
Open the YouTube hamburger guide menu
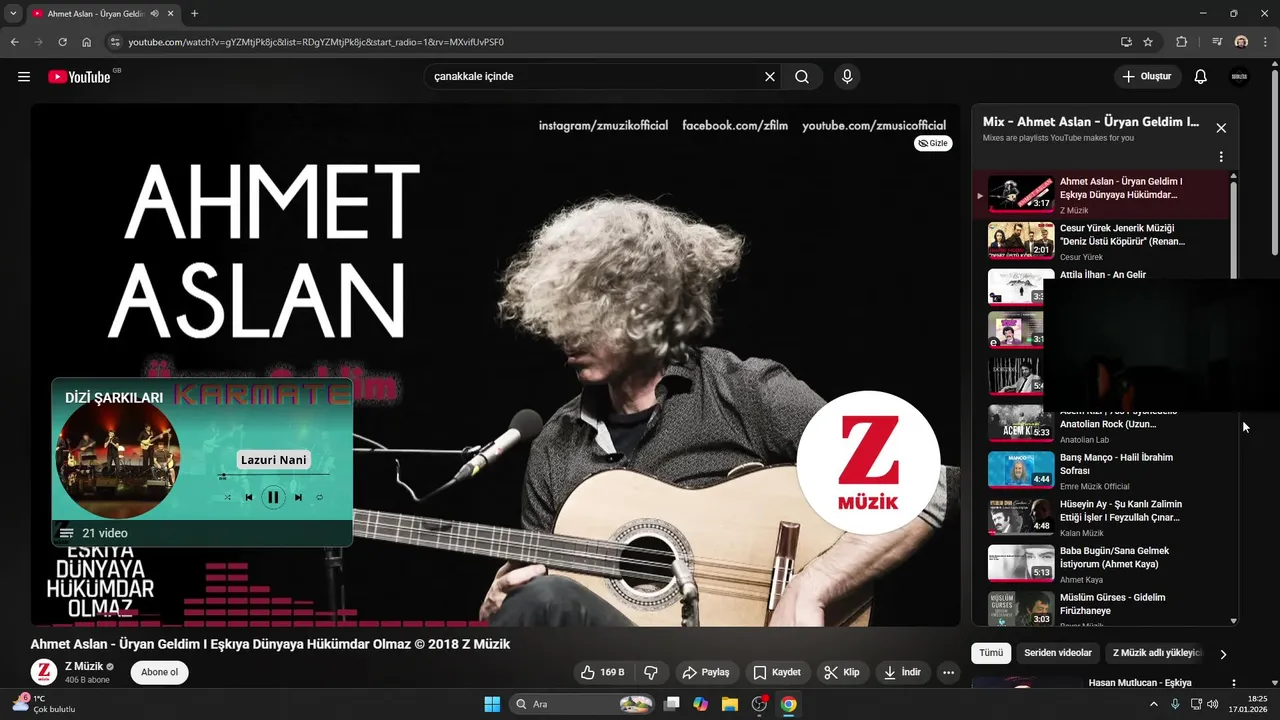[x=24, y=77]
